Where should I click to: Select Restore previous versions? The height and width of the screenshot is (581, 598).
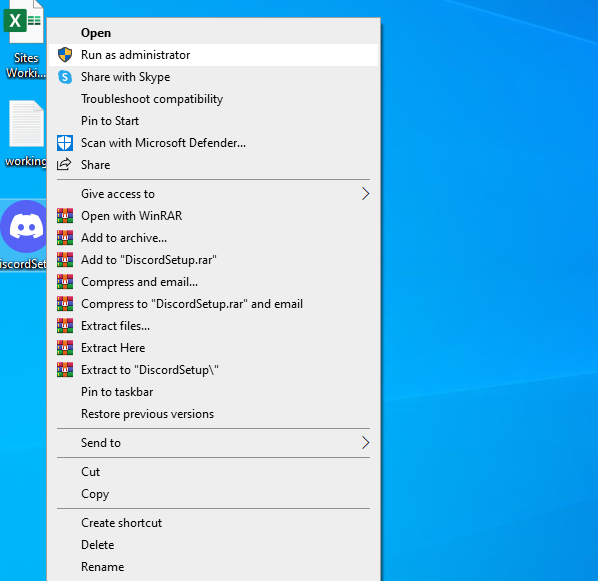[214, 414]
